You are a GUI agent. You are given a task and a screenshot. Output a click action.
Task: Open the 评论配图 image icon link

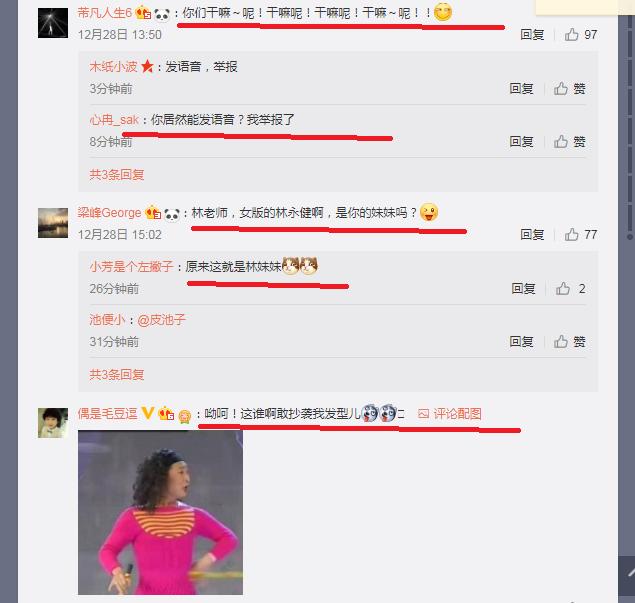point(450,414)
